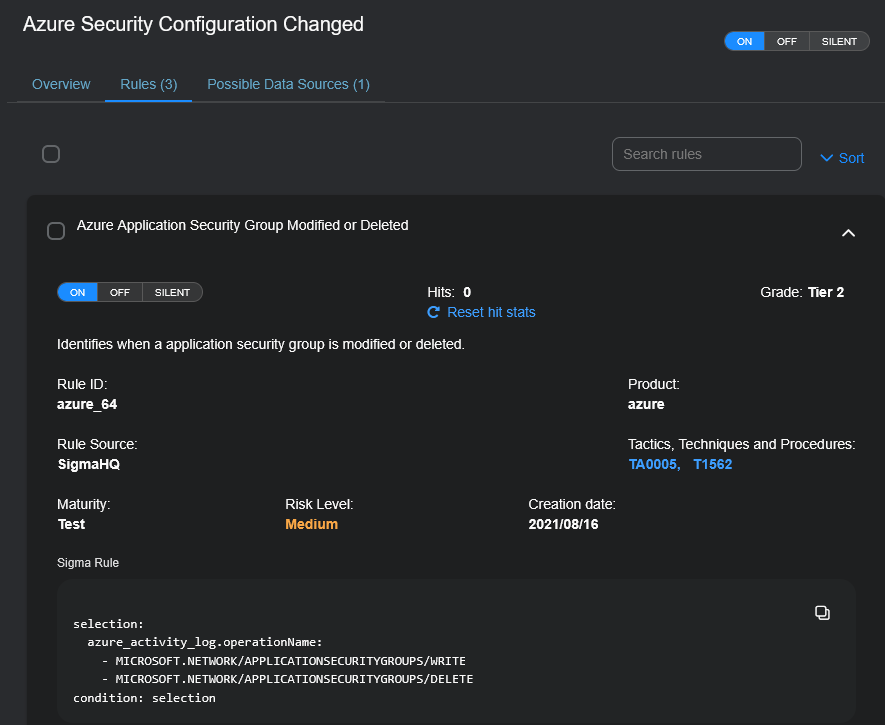Switch the rule state to OFF
Screen dimensions: 885x725
coord(120,292)
